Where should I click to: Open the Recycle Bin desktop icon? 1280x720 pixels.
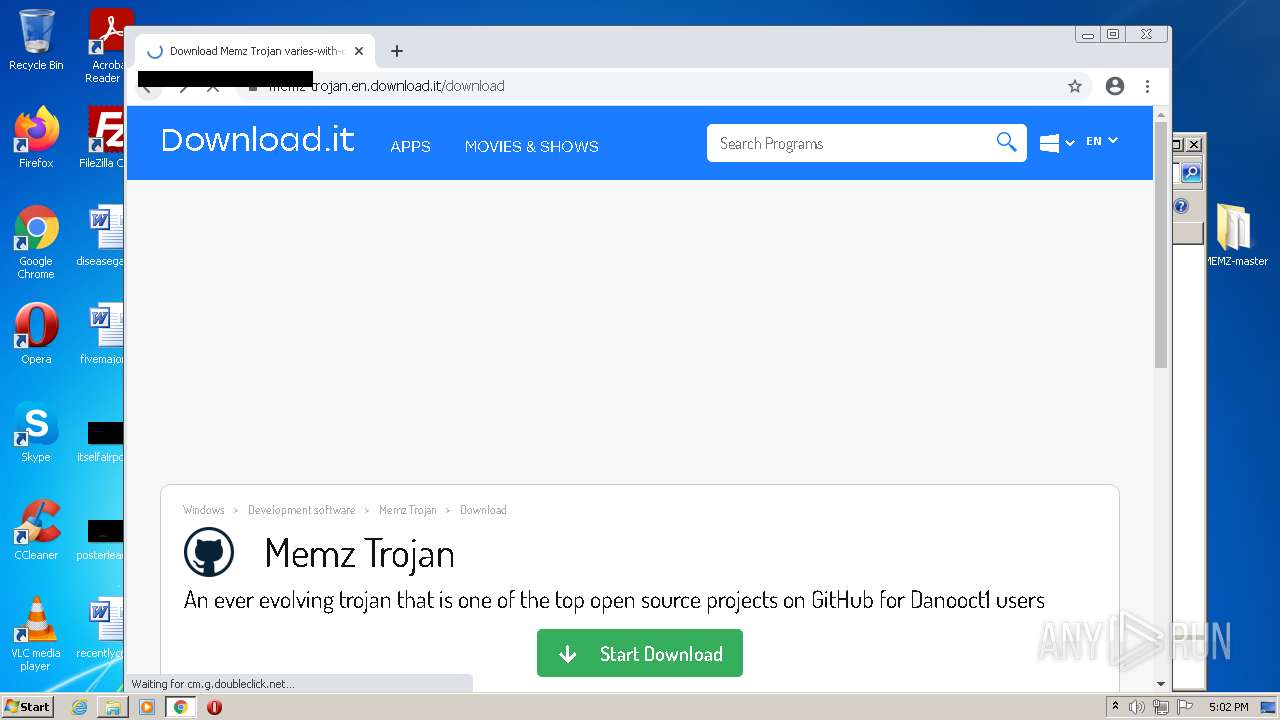coord(36,40)
